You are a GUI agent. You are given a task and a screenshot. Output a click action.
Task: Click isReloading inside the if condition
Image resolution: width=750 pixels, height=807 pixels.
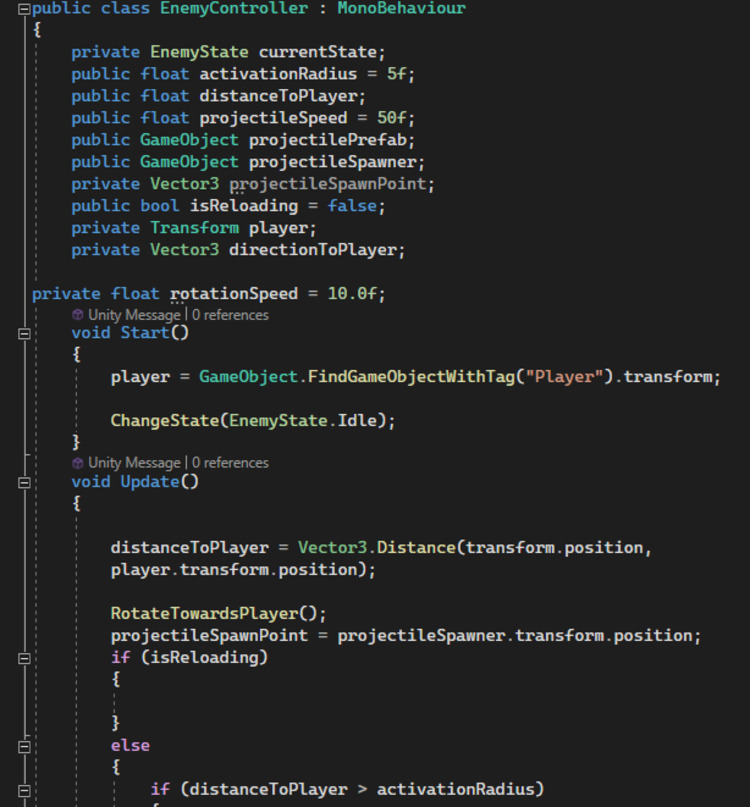coord(204,658)
